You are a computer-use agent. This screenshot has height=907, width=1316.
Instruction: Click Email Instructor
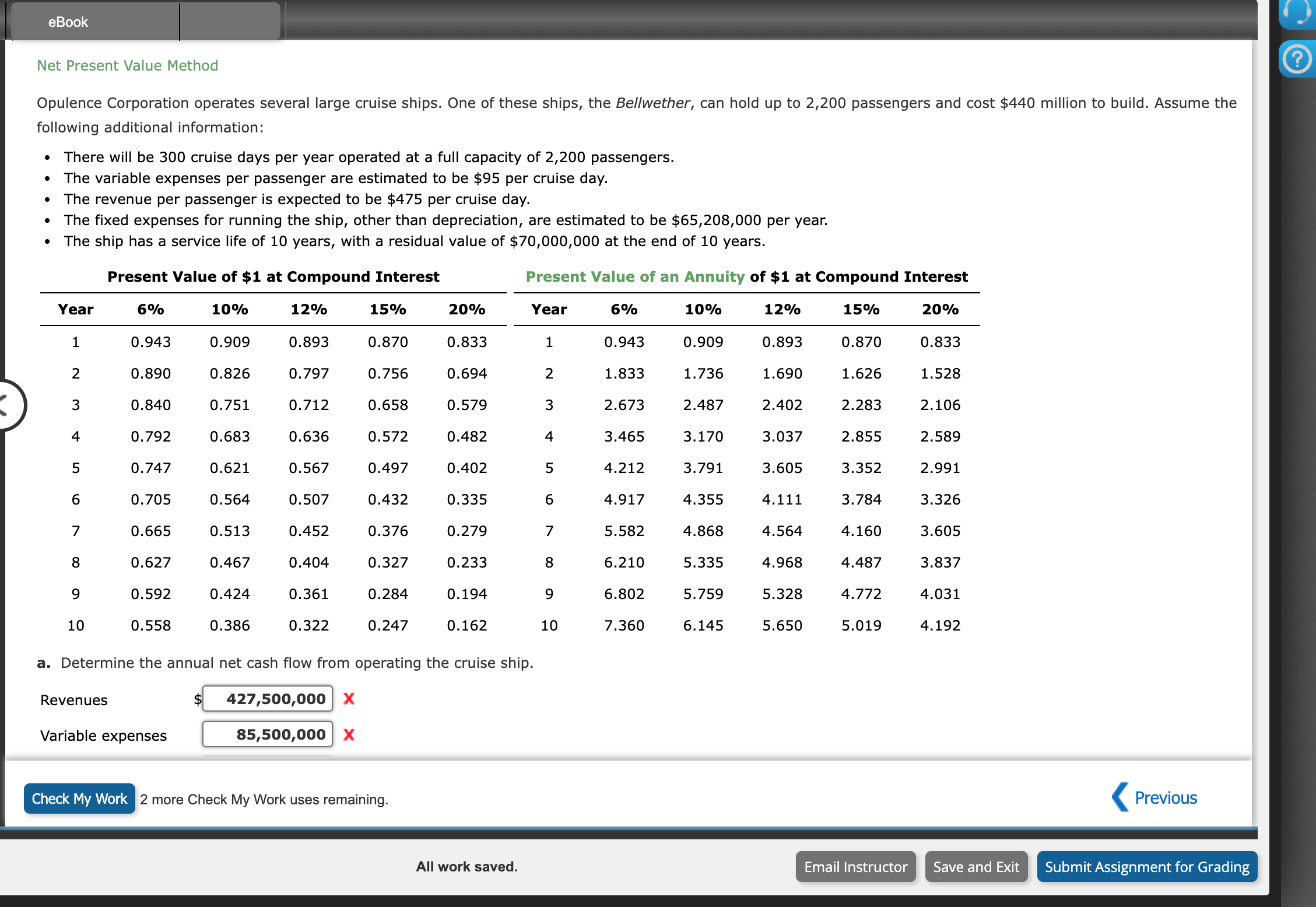tap(855, 867)
